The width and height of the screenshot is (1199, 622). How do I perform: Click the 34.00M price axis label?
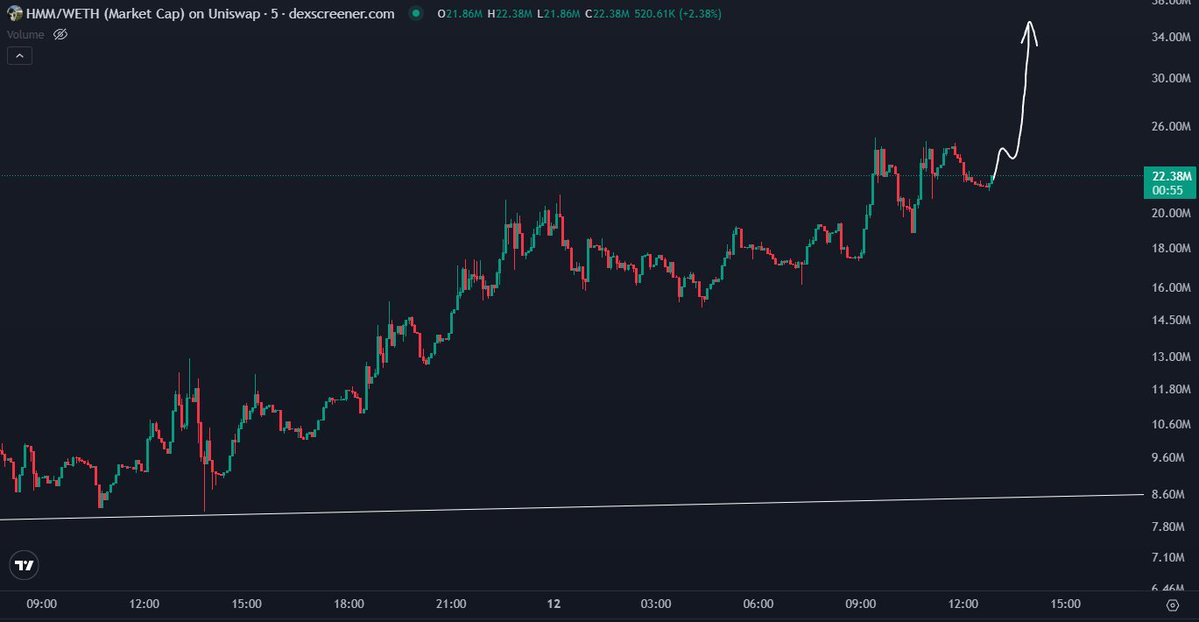[x=1171, y=37]
